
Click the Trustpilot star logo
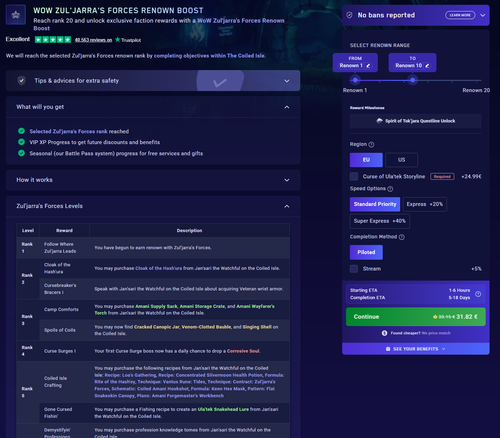click(x=117, y=40)
